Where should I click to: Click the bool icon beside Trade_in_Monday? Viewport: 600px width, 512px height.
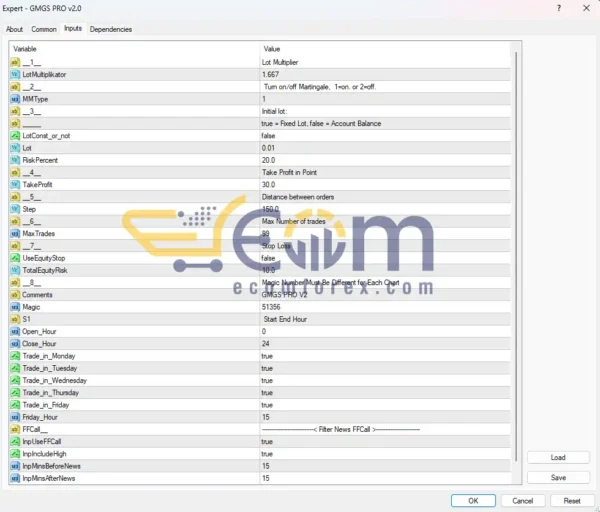pos(15,356)
